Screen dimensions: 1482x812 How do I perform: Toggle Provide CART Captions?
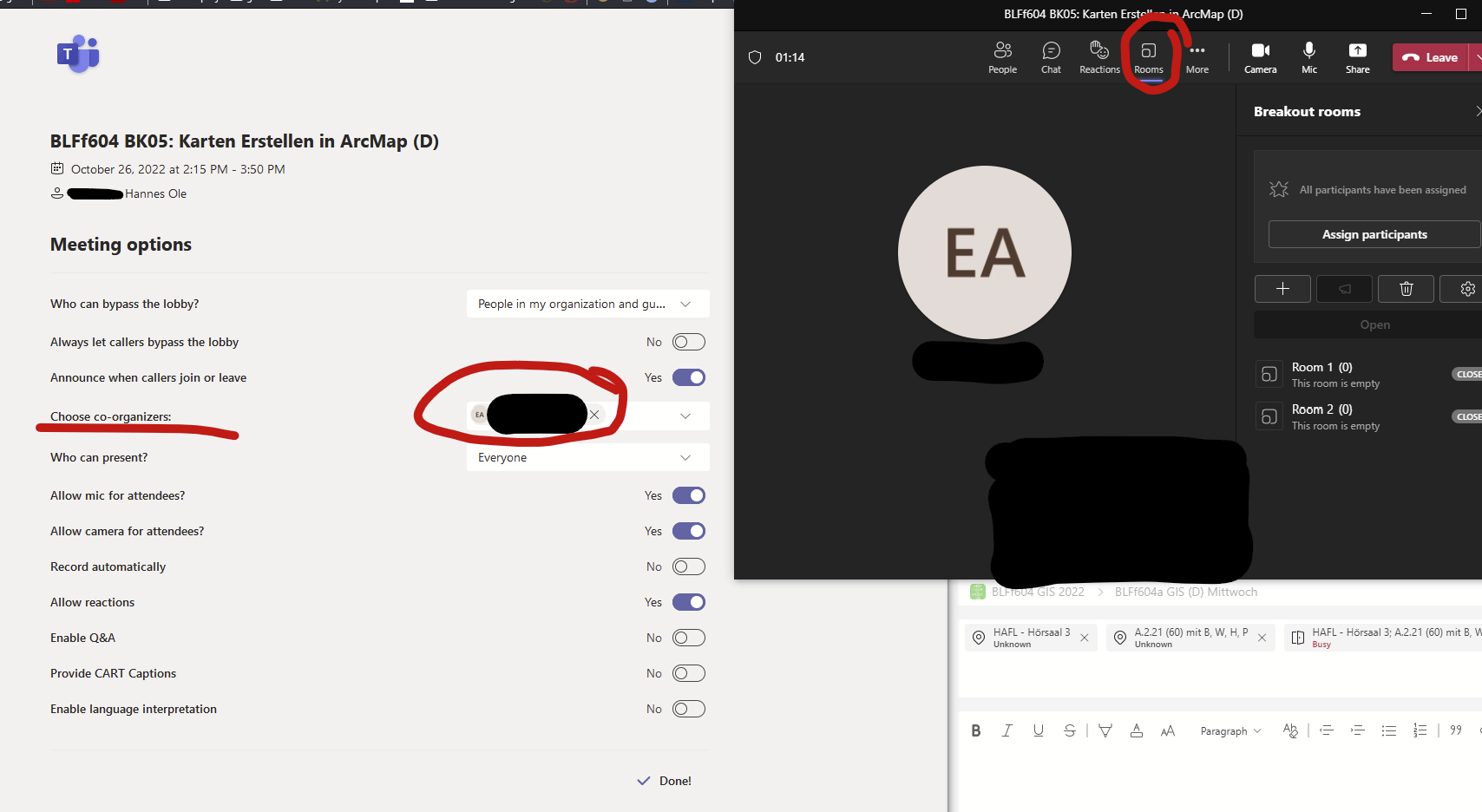coord(689,673)
